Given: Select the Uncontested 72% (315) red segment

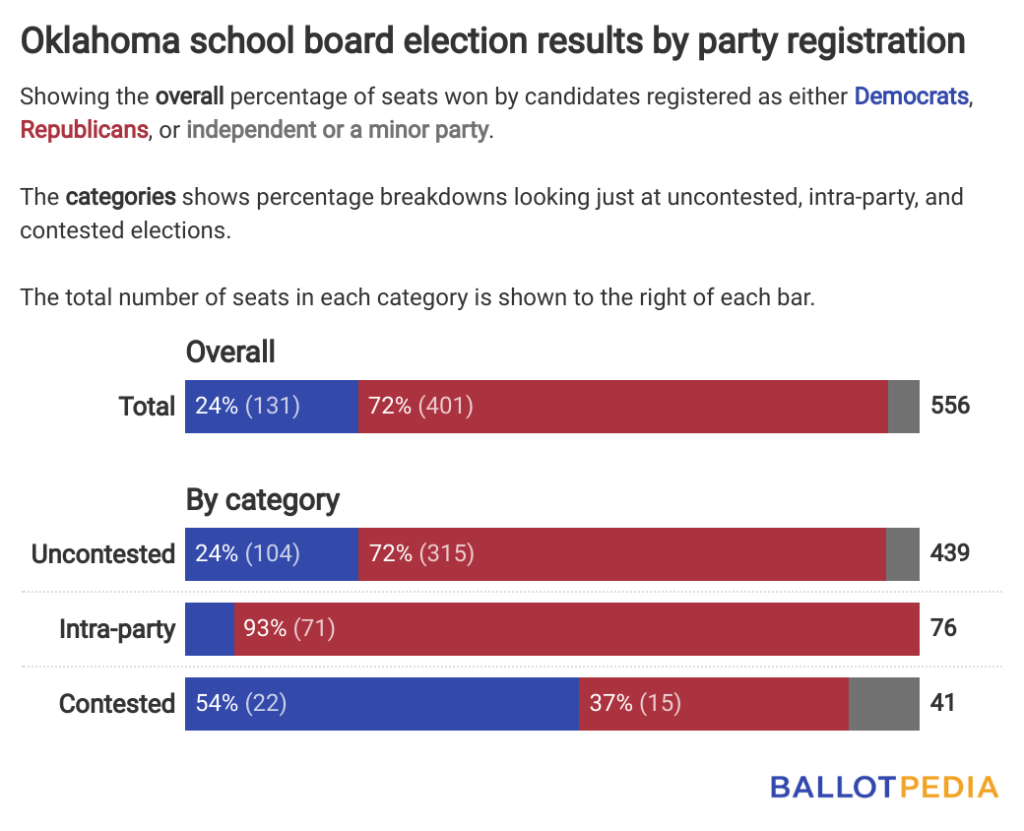Looking at the screenshot, I should [622, 554].
